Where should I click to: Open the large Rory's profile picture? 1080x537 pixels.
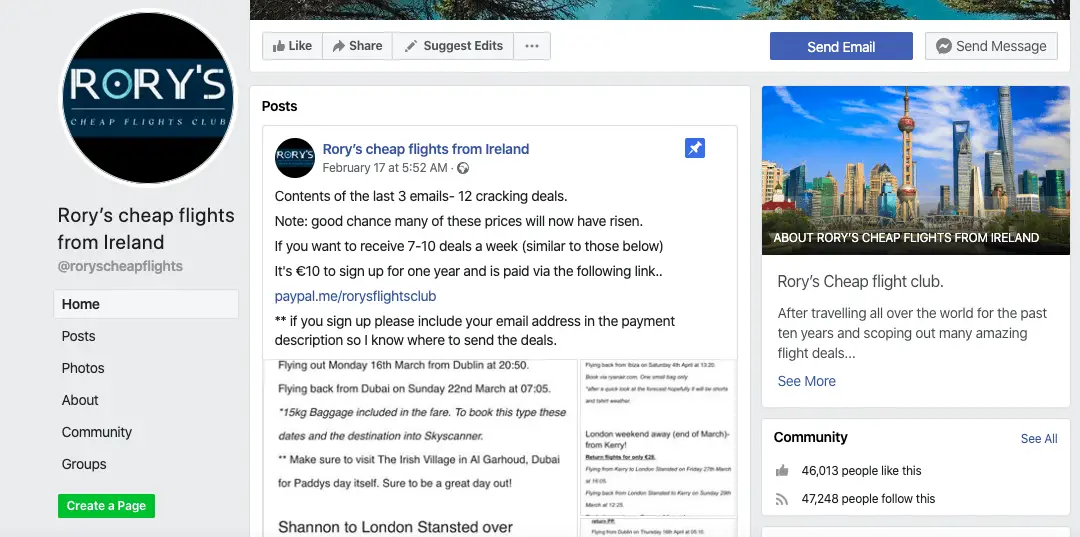[147, 97]
